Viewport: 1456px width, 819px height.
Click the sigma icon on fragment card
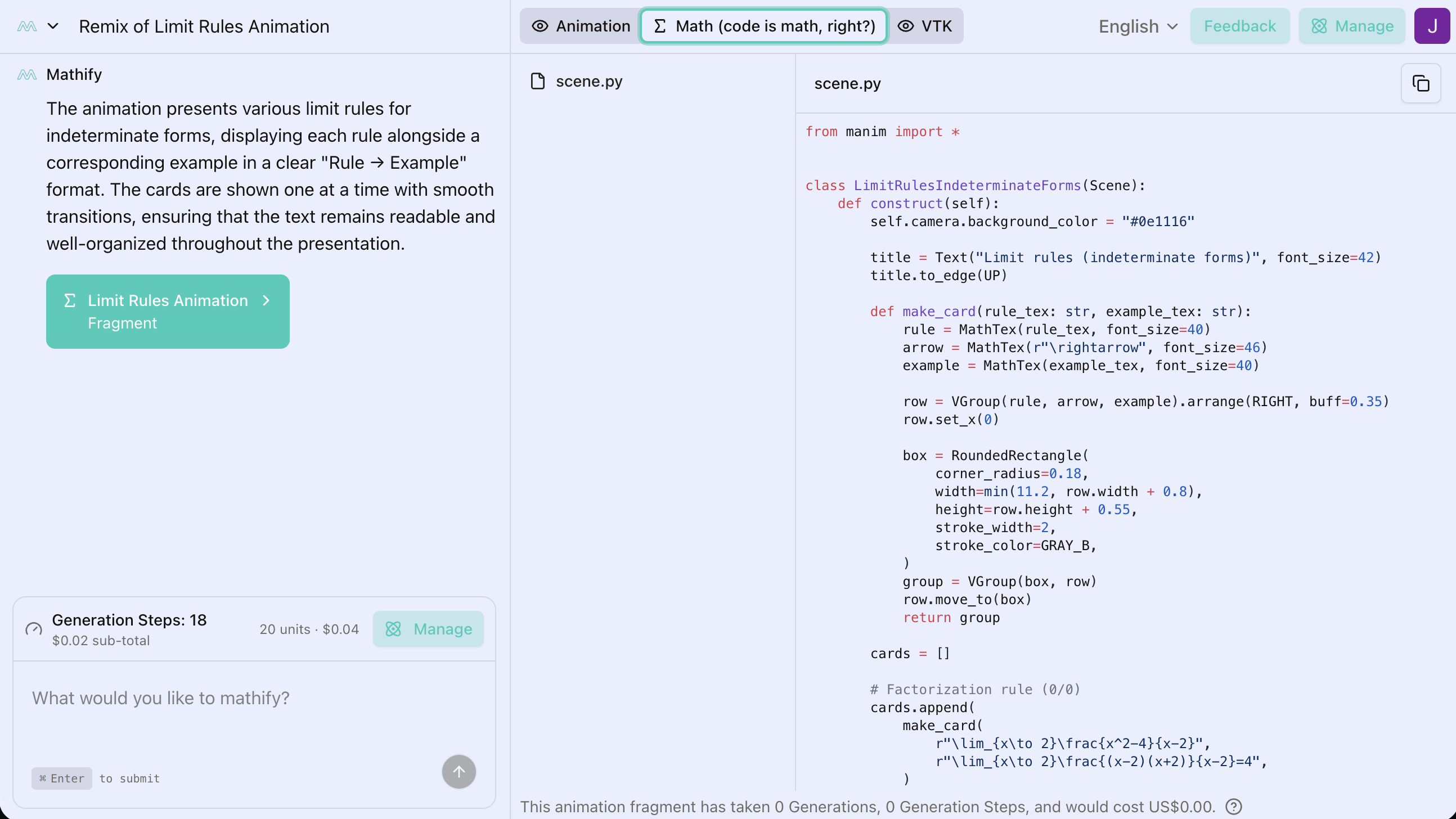(x=70, y=300)
